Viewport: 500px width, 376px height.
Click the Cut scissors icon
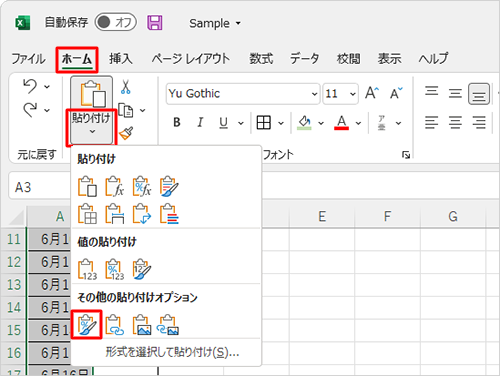pyautogui.click(x=126, y=86)
